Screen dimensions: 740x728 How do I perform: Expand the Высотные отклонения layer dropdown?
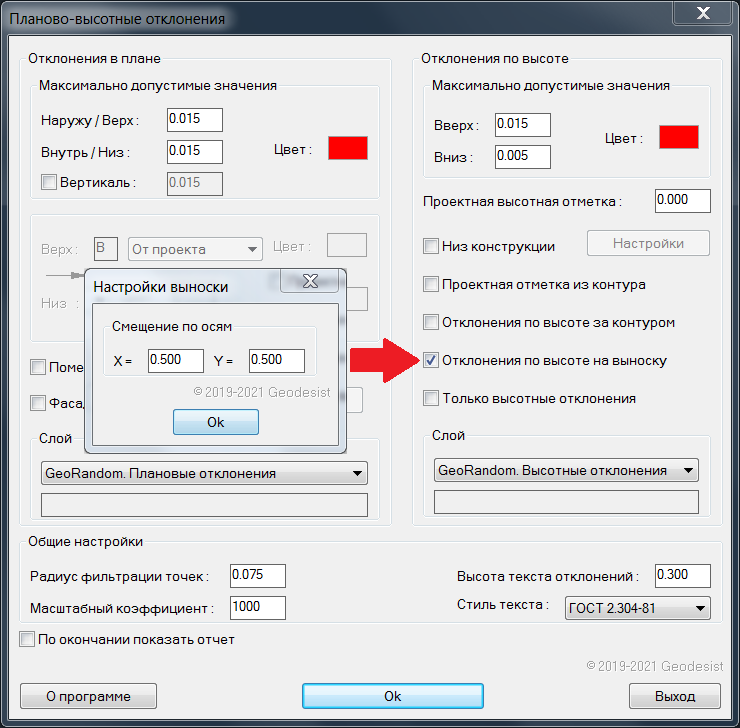tap(566, 470)
